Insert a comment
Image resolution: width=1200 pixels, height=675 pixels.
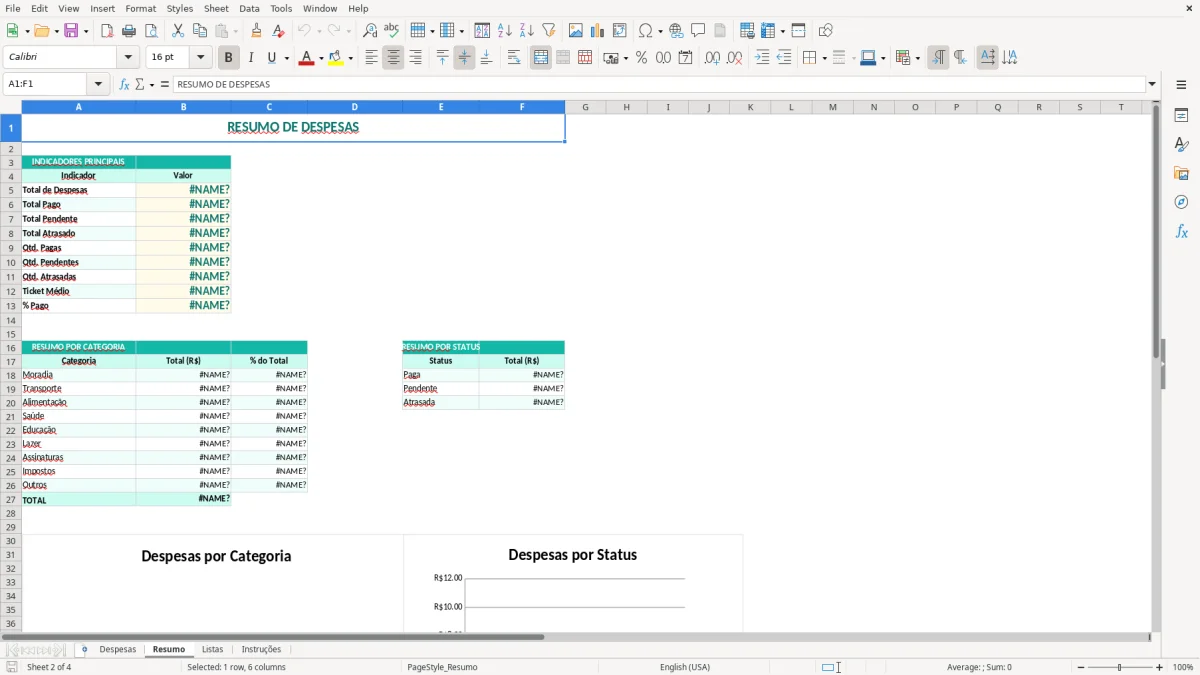pos(698,31)
